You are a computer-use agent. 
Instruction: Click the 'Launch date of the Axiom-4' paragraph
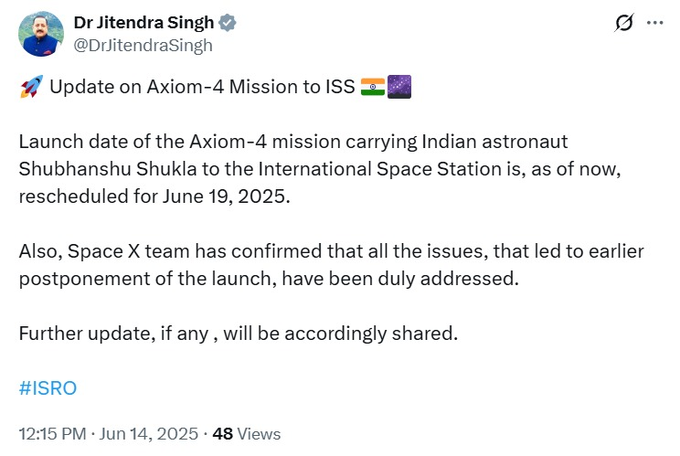point(320,169)
